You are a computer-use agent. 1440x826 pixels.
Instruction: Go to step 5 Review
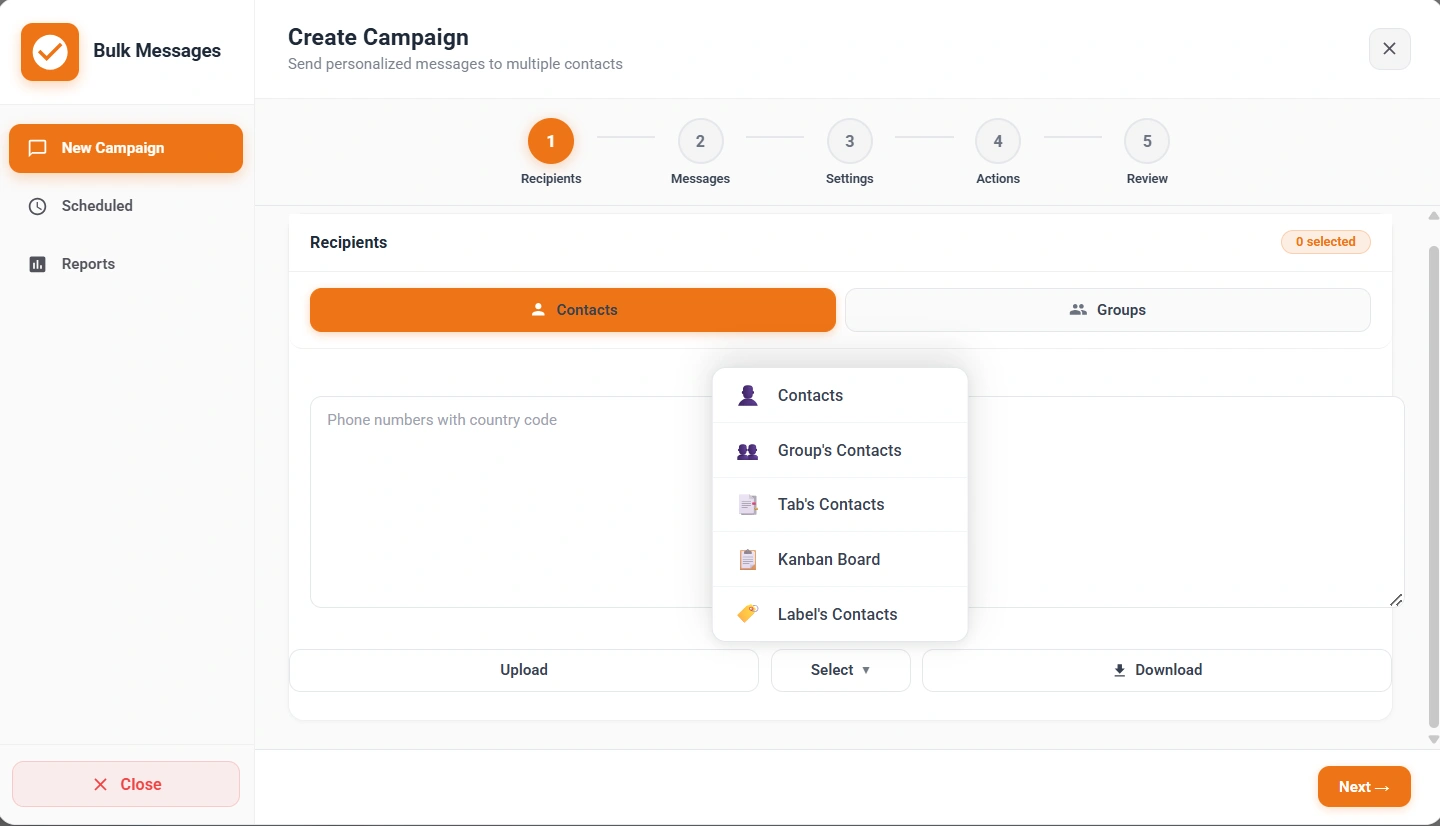tap(1147, 141)
